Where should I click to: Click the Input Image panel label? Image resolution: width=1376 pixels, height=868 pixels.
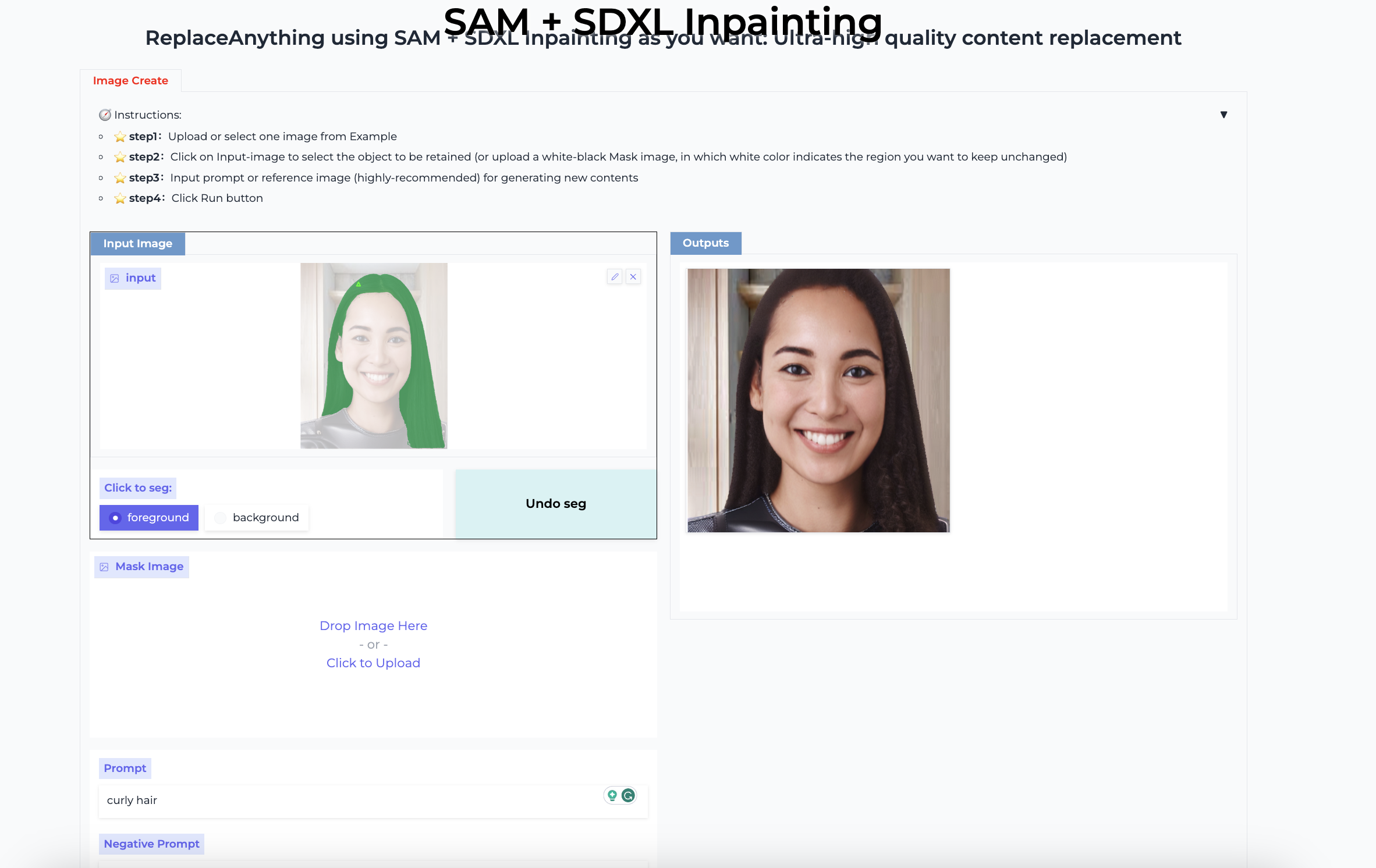(x=138, y=244)
